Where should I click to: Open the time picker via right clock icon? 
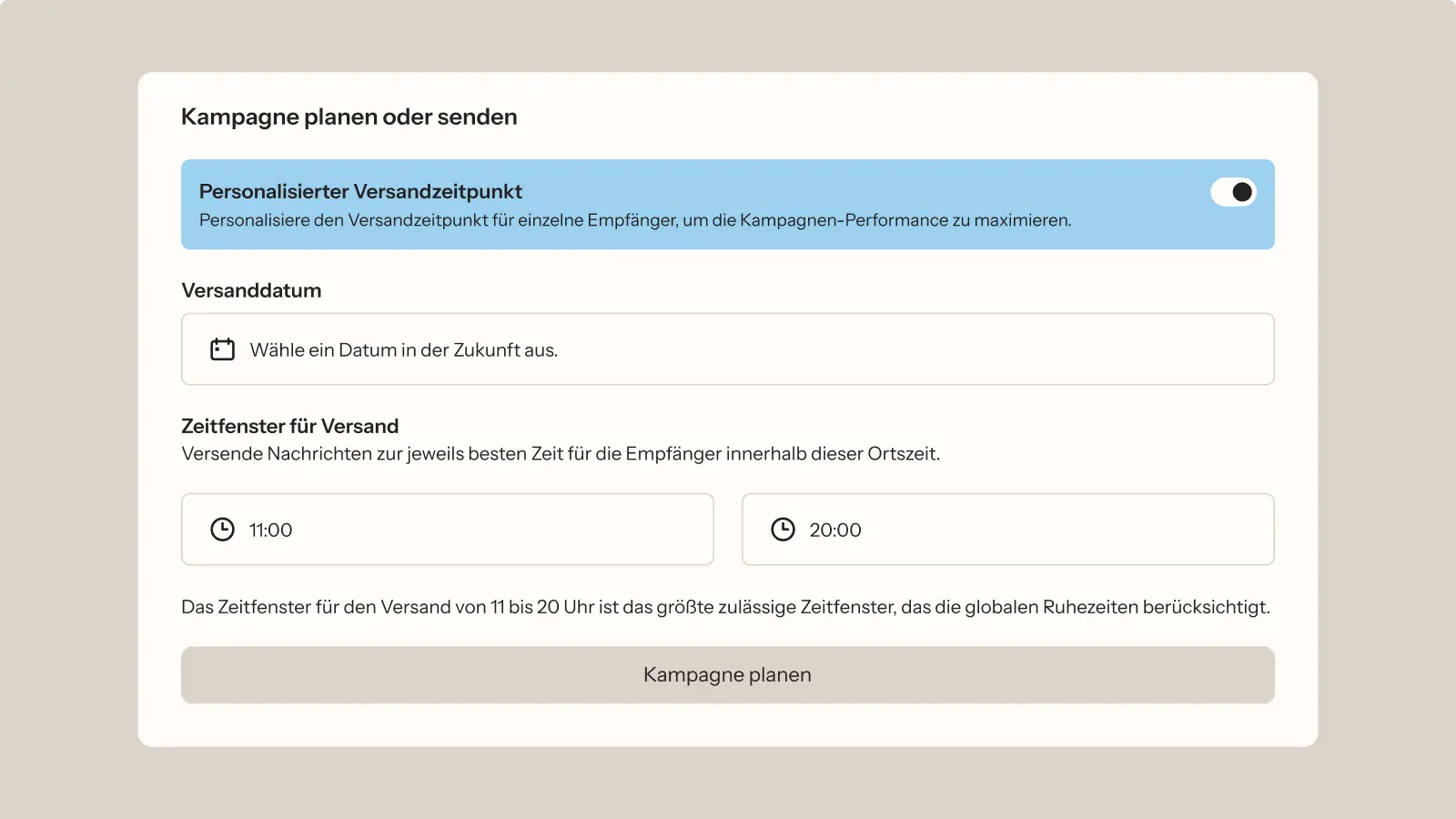click(783, 529)
